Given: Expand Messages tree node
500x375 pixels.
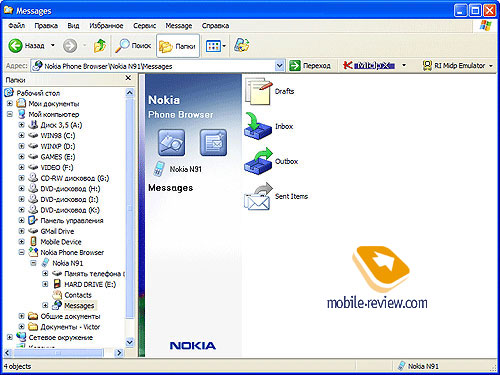Looking at the screenshot, I should pyautogui.click(x=45, y=305).
